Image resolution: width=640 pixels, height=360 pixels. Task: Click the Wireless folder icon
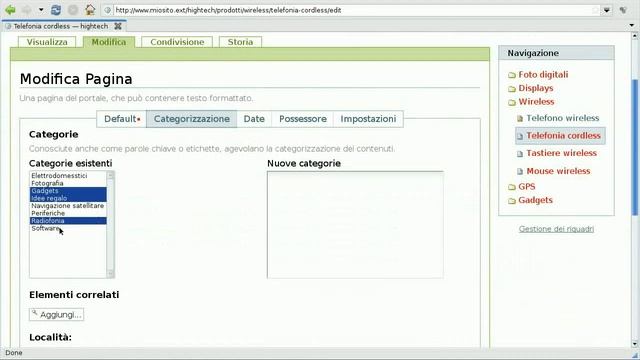[512, 102]
